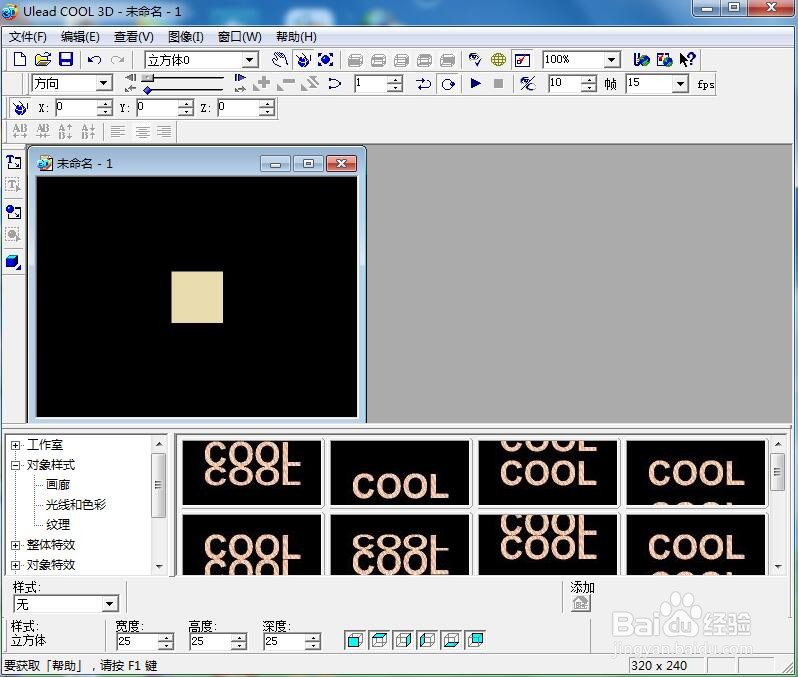
Task: Show the front face cube icon
Action: click(x=355, y=640)
